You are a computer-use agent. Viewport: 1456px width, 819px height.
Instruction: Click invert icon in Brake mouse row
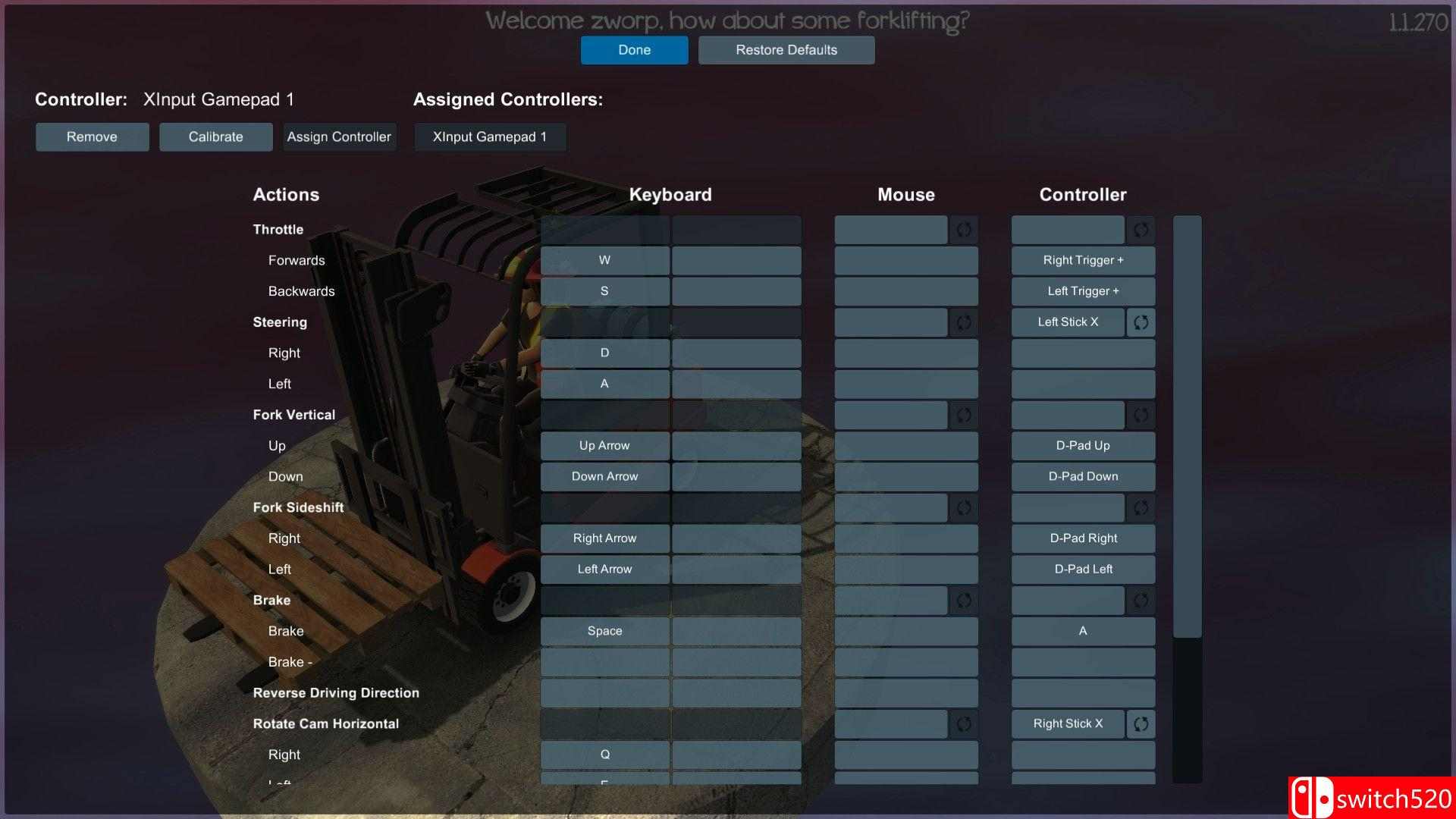coord(964,601)
